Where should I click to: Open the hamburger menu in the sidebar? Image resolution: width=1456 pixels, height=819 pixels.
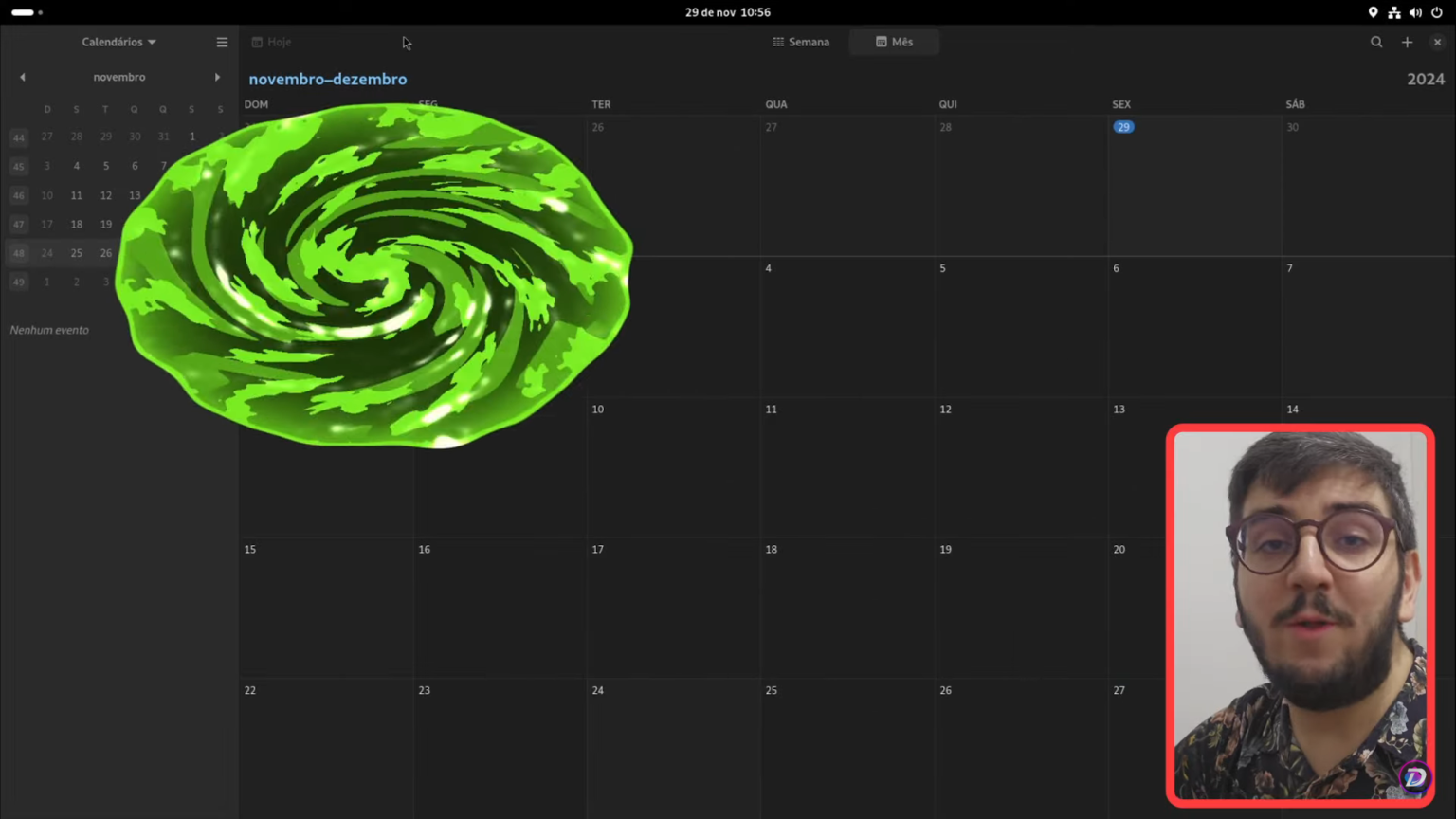tap(222, 42)
